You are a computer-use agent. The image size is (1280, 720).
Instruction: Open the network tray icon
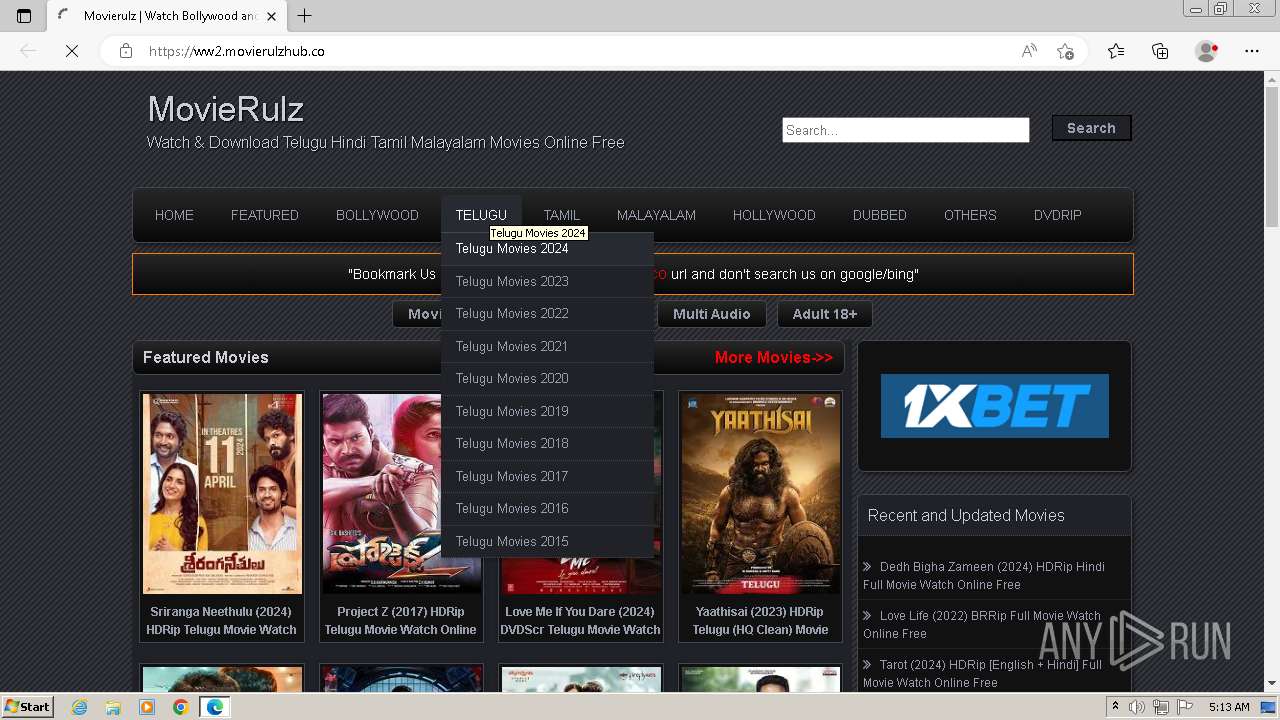(x=1160, y=707)
